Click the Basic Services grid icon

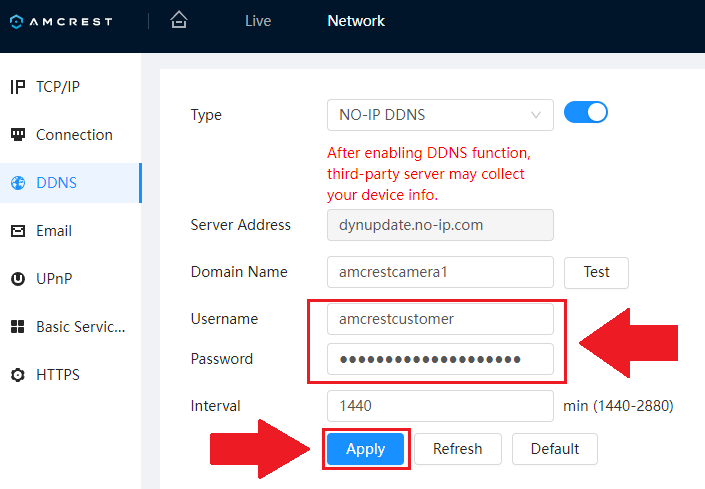(18, 327)
